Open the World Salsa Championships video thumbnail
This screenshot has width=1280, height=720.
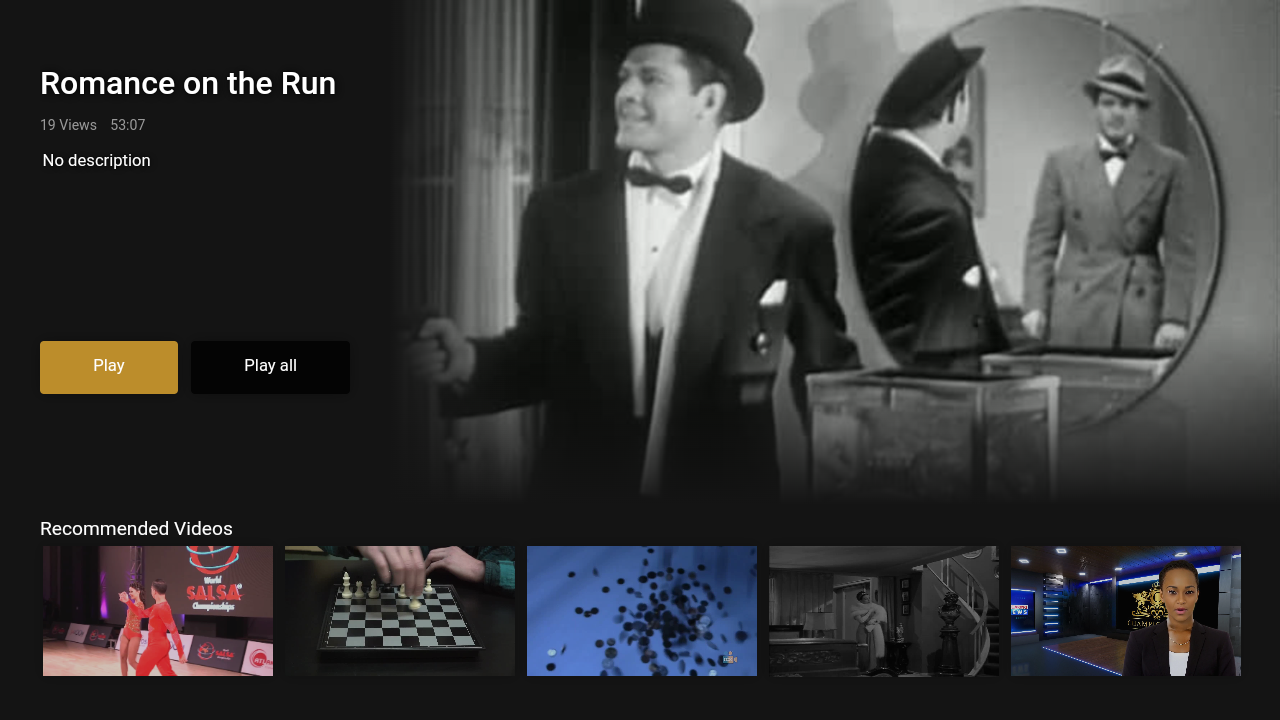pos(158,611)
